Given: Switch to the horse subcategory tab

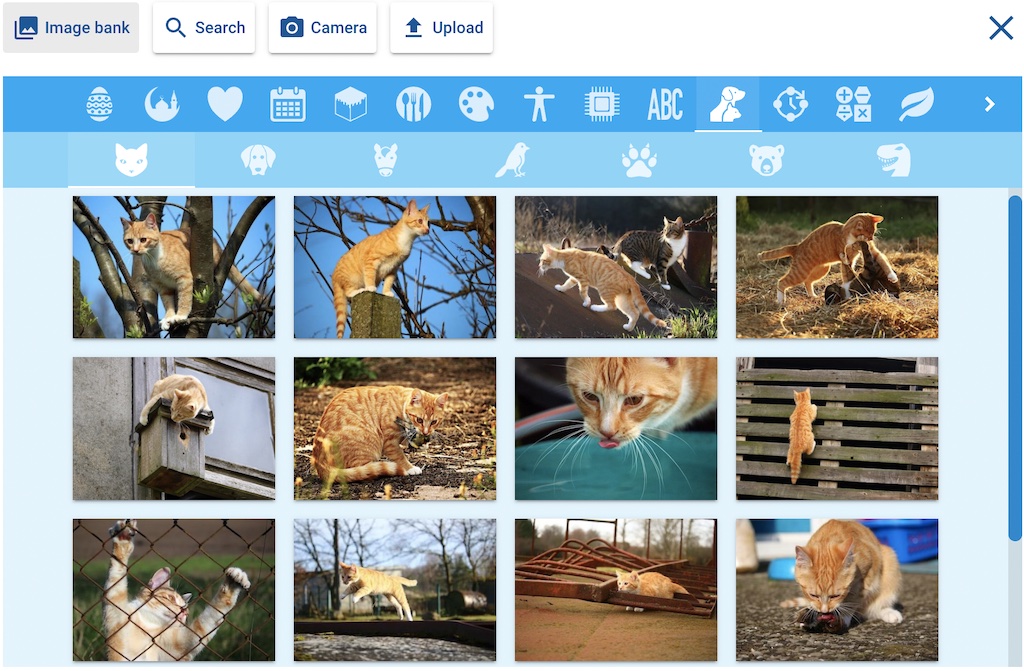Looking at the screenshot, I should (x=385, y=160).
